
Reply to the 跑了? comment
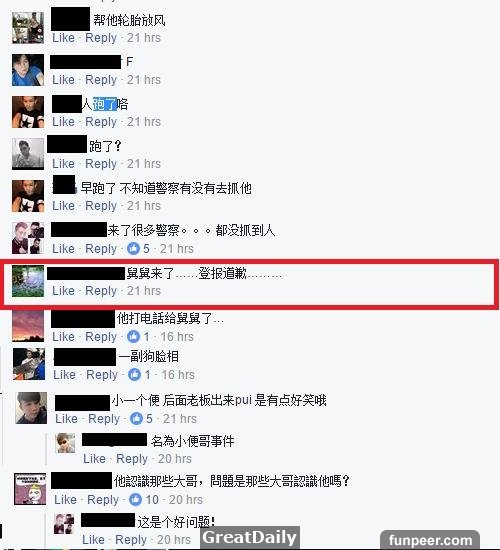click(x=101, y=164)
